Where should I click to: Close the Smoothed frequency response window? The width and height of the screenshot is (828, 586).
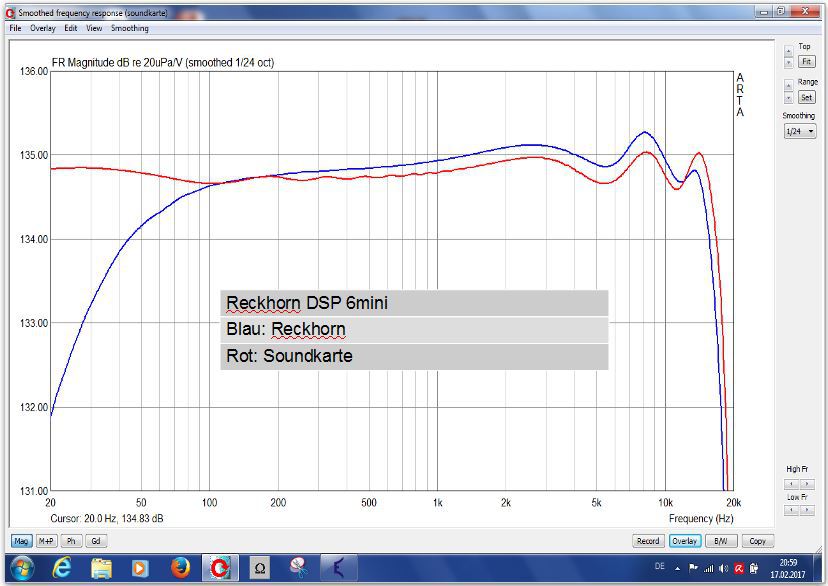coord(805,11)
